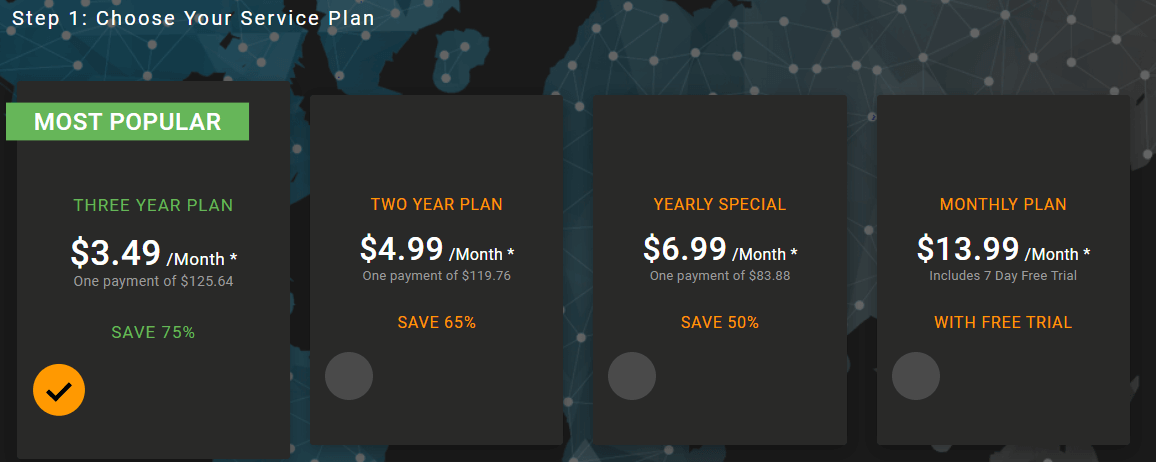The image size is (1156, 462).
Task: Click the SAVE 50% label
Action: coord(720,322)
